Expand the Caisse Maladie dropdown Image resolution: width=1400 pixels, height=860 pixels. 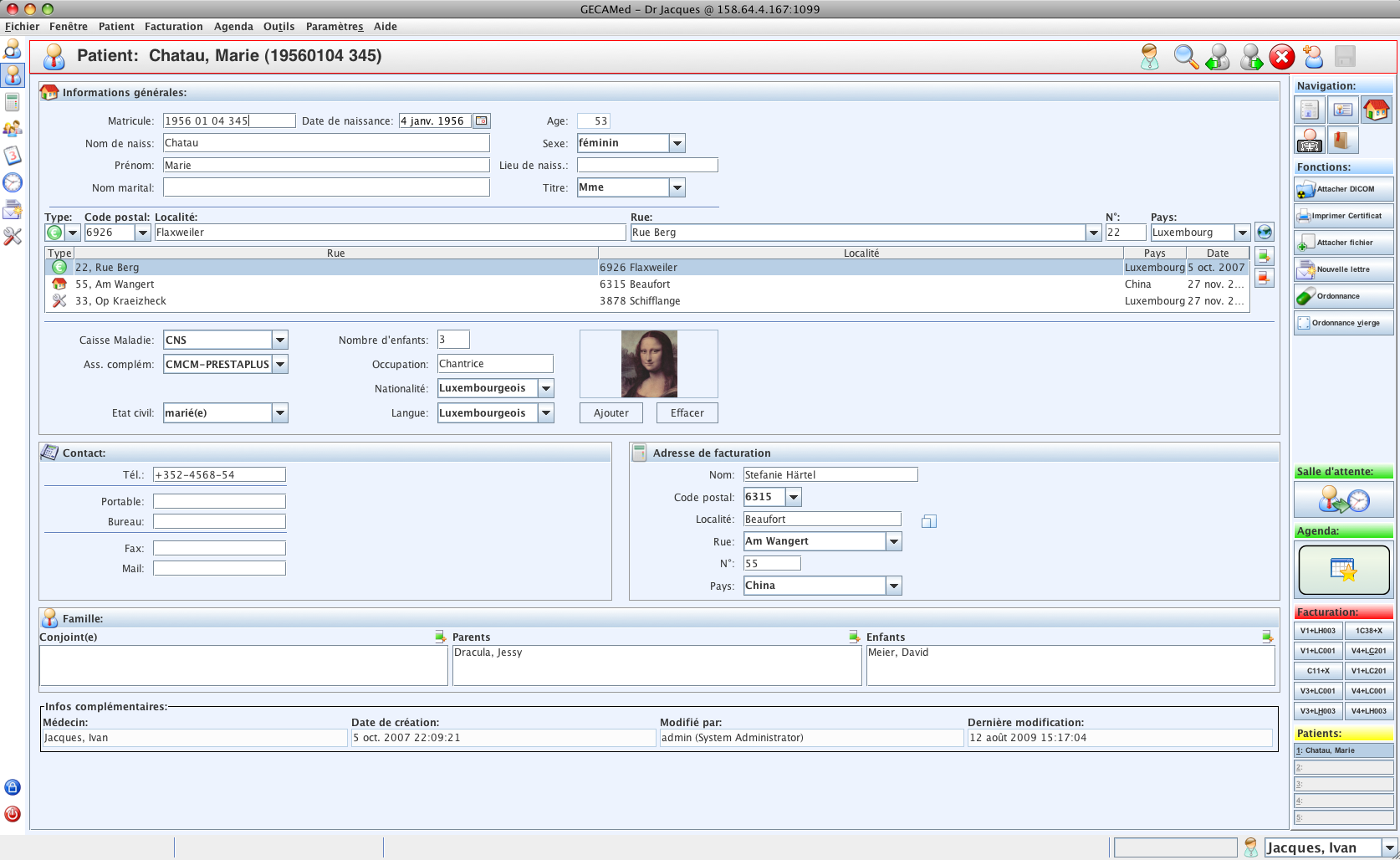pos(280,340)
